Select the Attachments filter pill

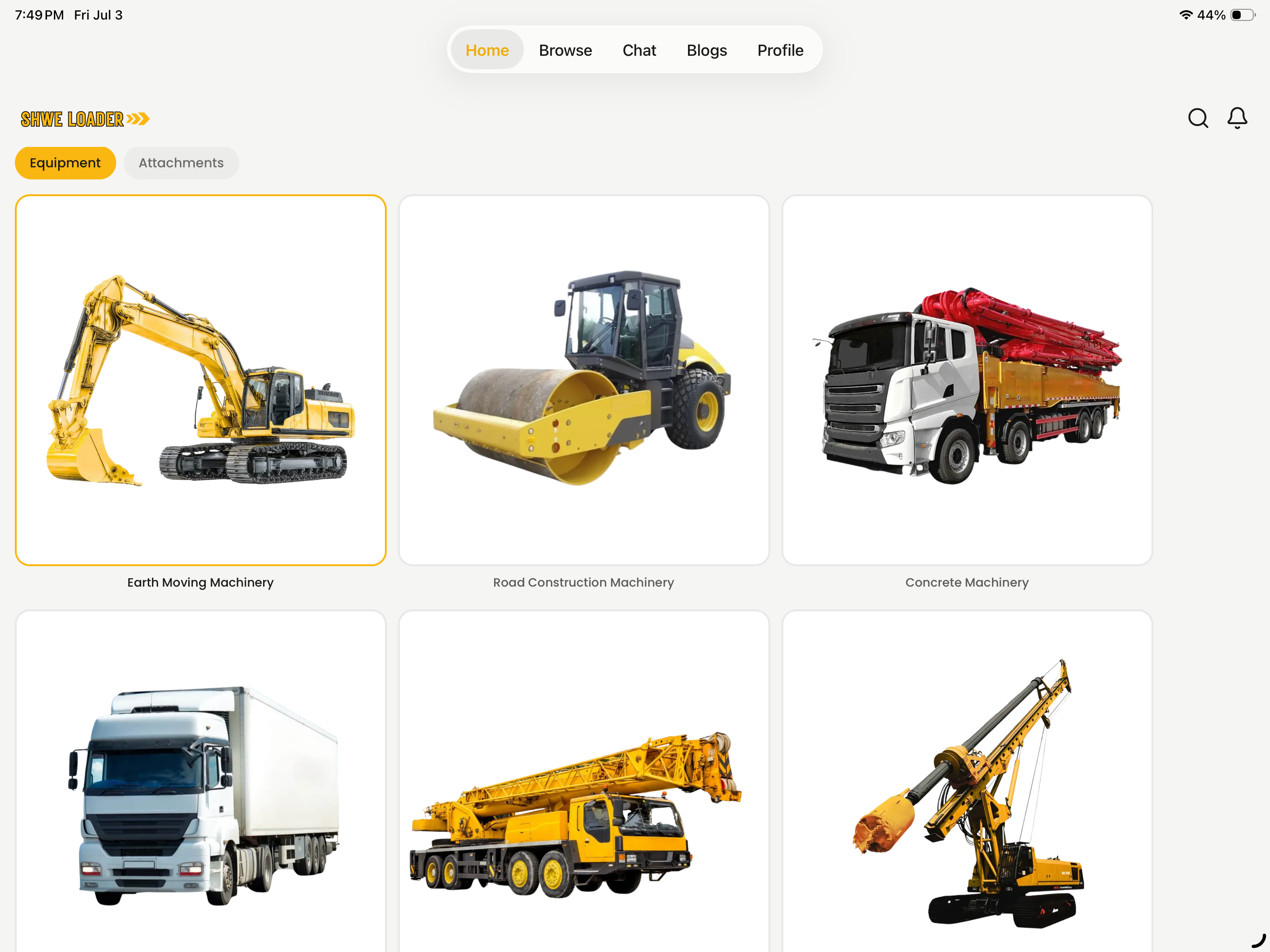(x=181, y=163)
